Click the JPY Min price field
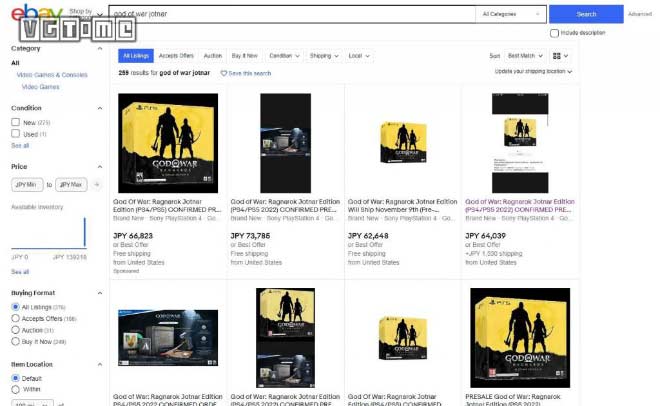Image resolution: width=660 pixels, height=406 pixels. click(27, 185)
